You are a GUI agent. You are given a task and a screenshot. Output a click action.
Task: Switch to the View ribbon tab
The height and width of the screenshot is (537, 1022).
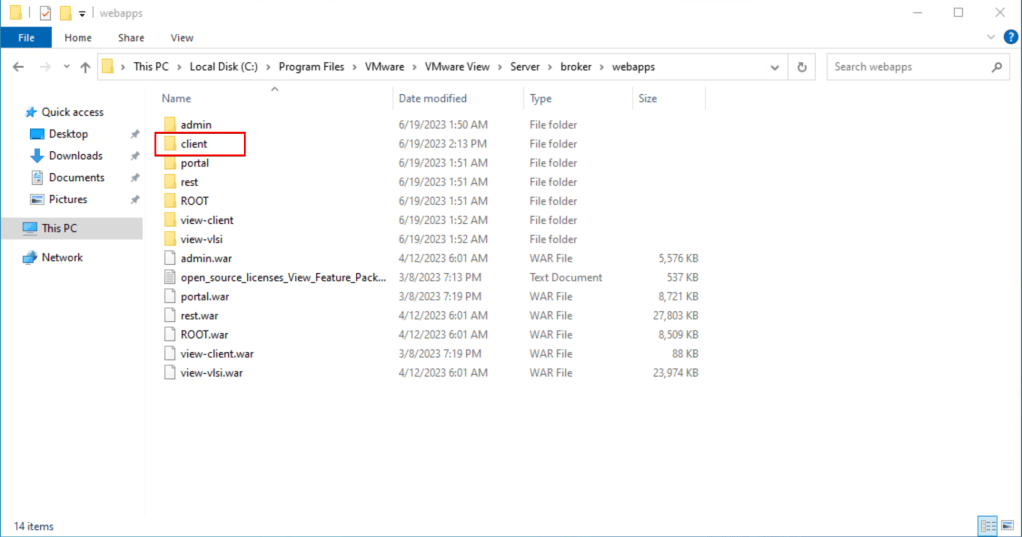[x=182, y=38]
